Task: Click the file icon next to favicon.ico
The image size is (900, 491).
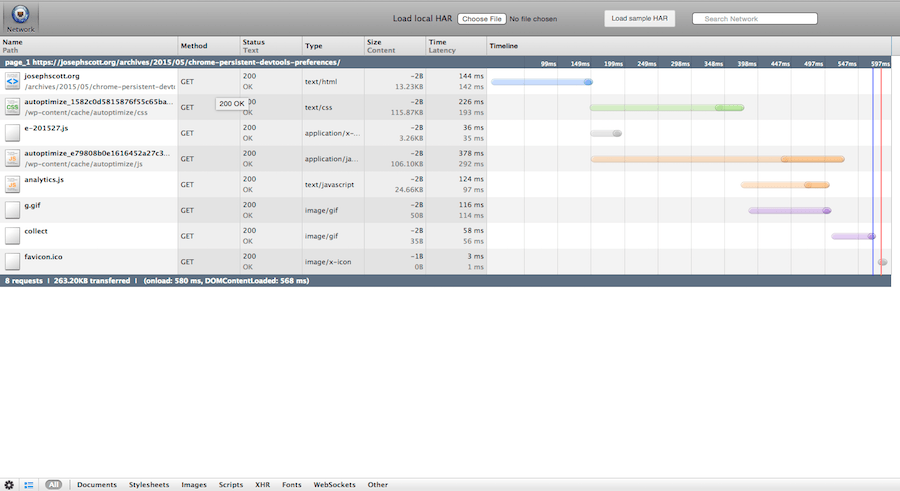Action: pos(12,262)
